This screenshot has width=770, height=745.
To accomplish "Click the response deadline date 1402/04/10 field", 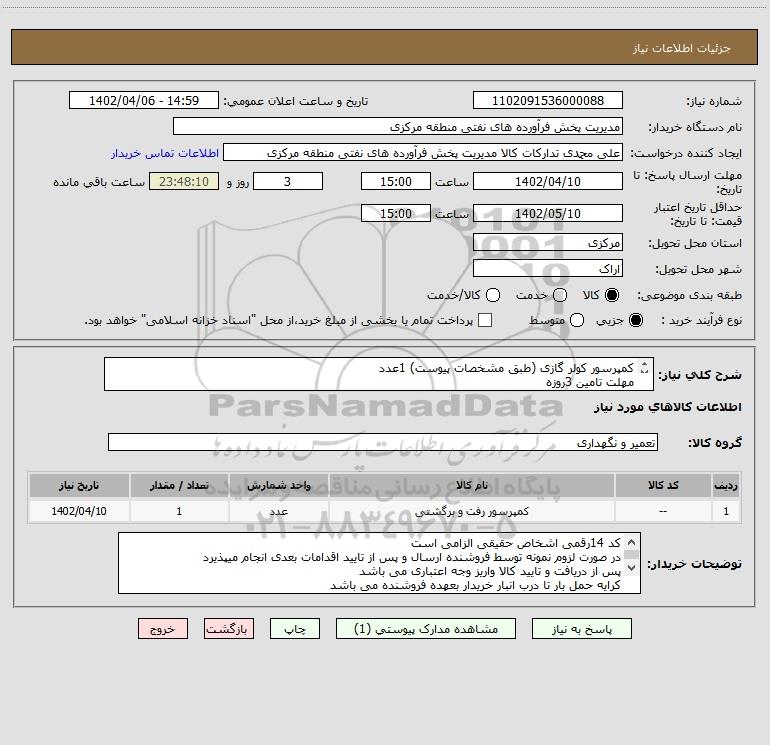I will (x=548, y=181).
